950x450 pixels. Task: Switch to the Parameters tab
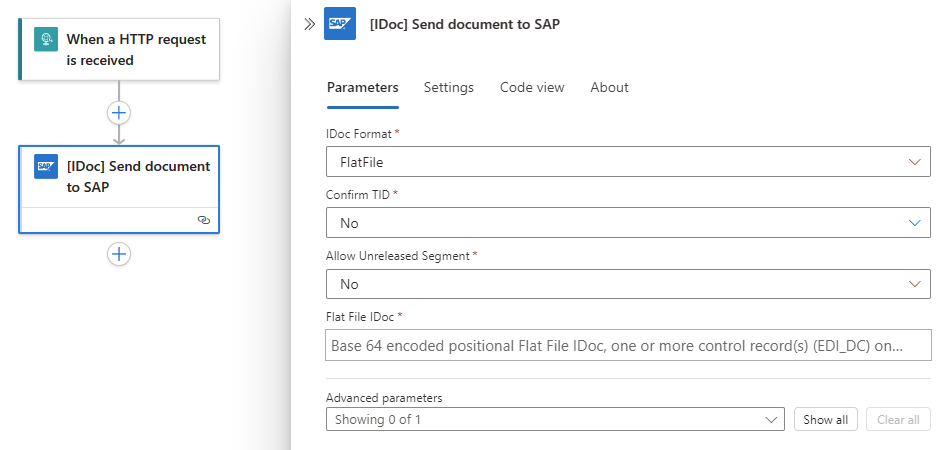click(x=362, y=88)
